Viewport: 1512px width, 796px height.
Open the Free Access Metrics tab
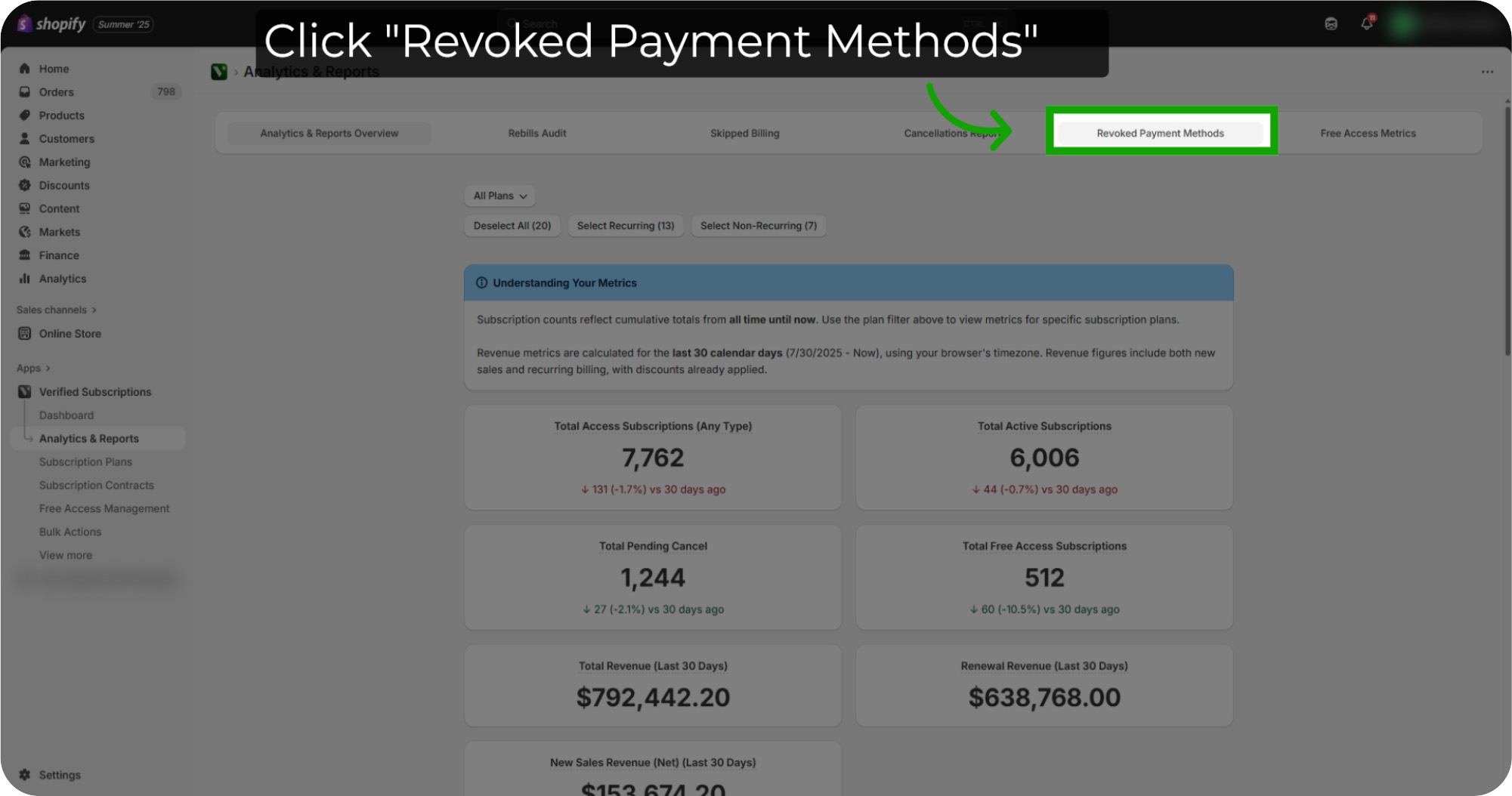(x=1368, y=134)
